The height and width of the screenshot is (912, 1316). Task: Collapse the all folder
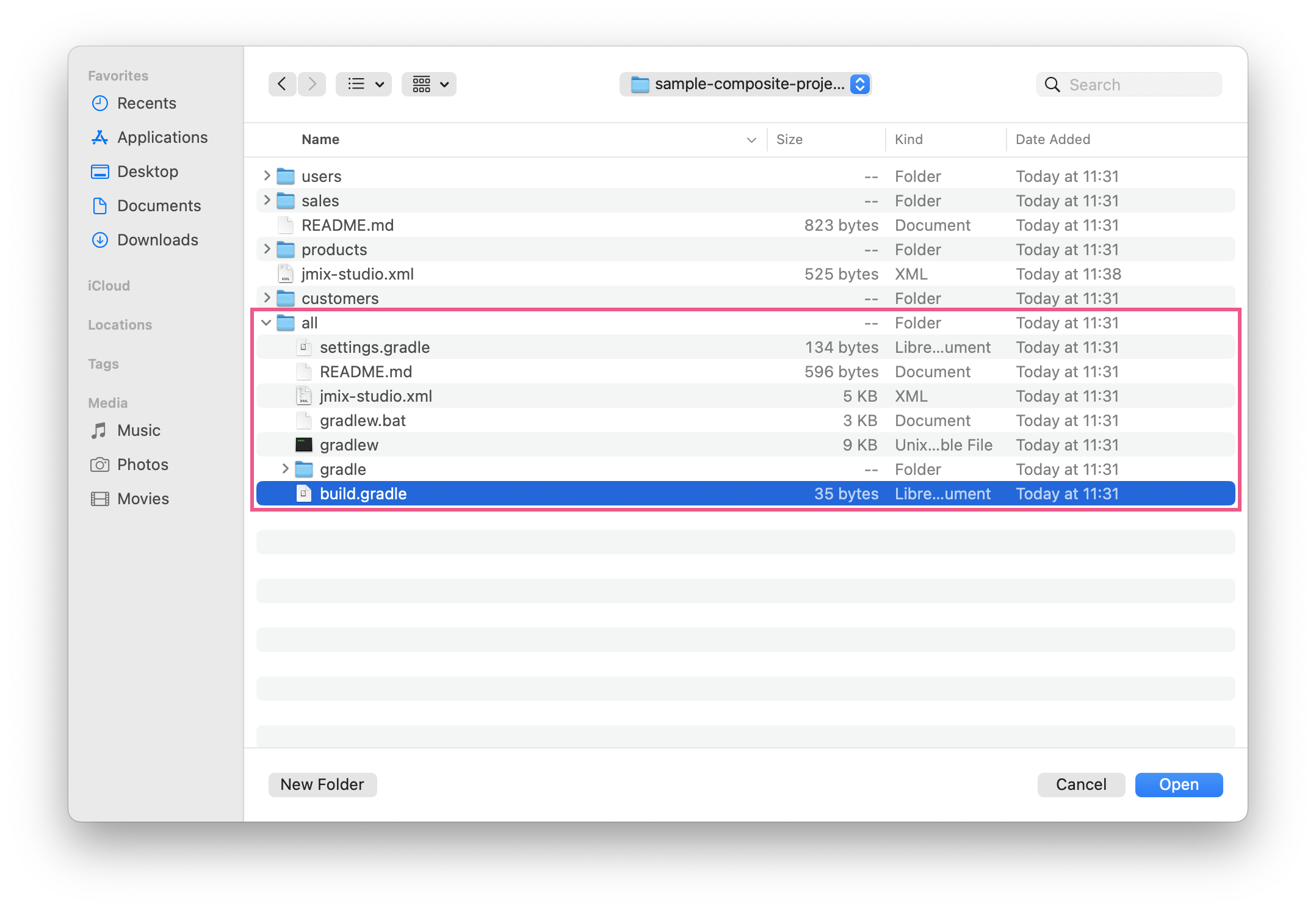[267, 322]
